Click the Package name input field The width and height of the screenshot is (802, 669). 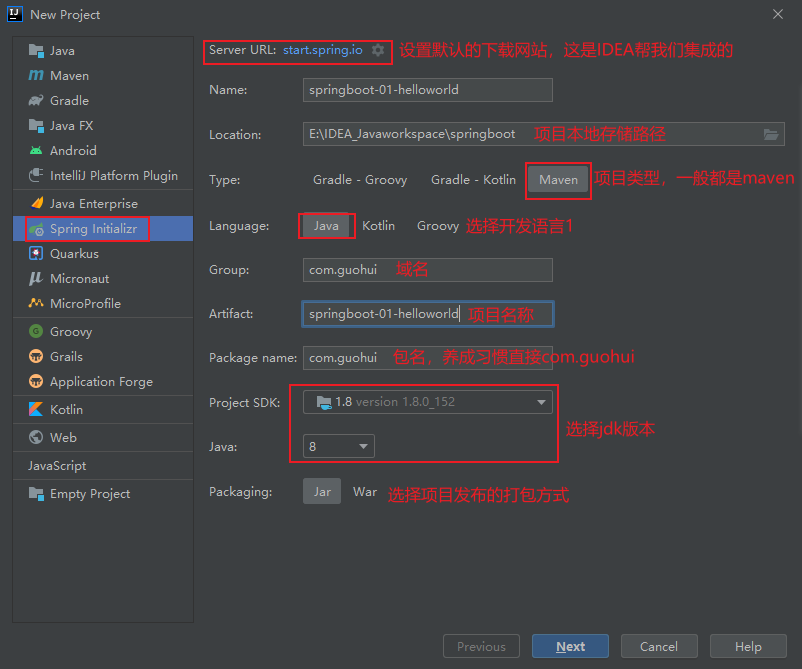click(428, 358)
